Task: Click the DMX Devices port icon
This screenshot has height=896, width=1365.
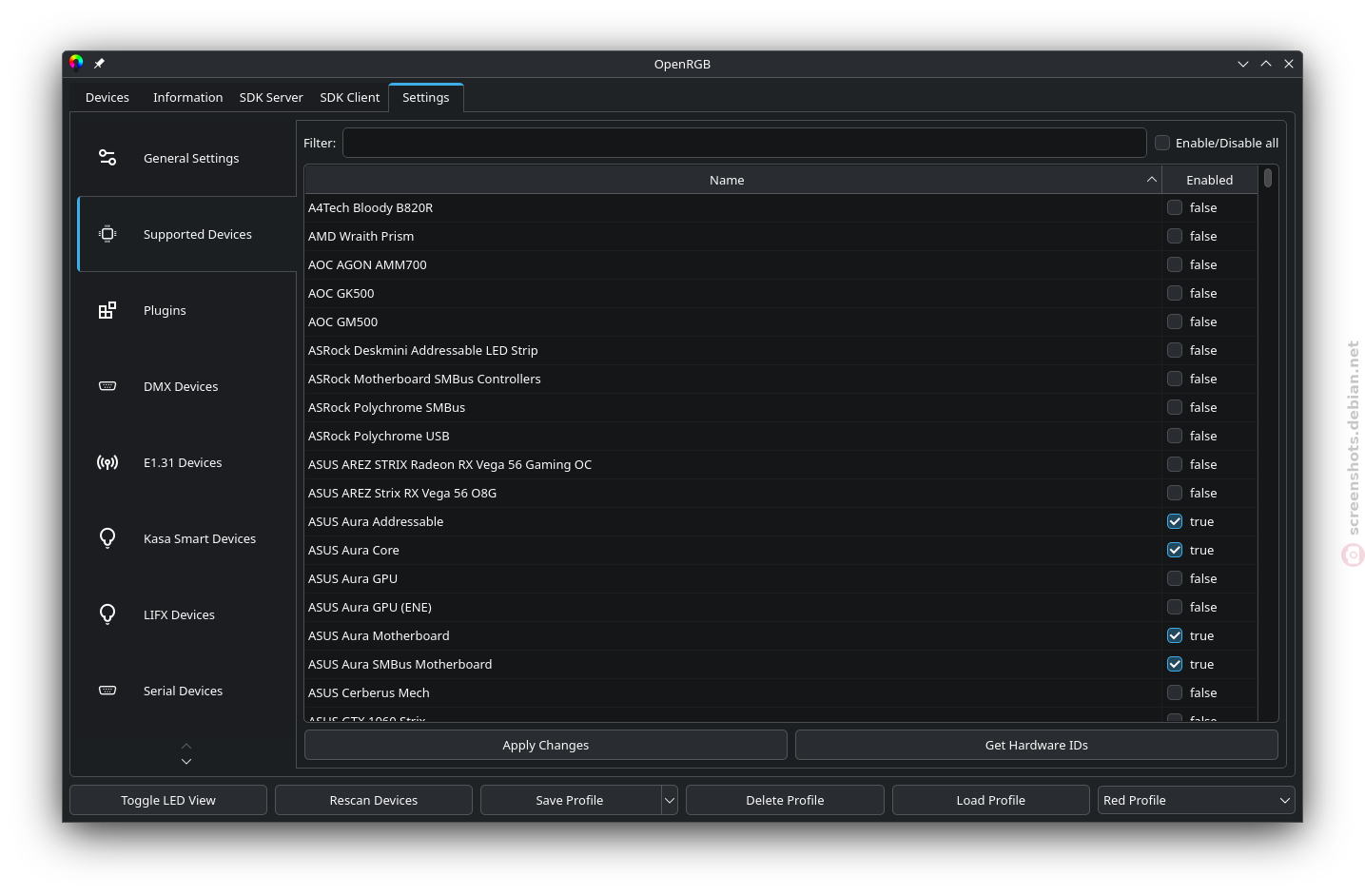Action: (x=107, y=386)
